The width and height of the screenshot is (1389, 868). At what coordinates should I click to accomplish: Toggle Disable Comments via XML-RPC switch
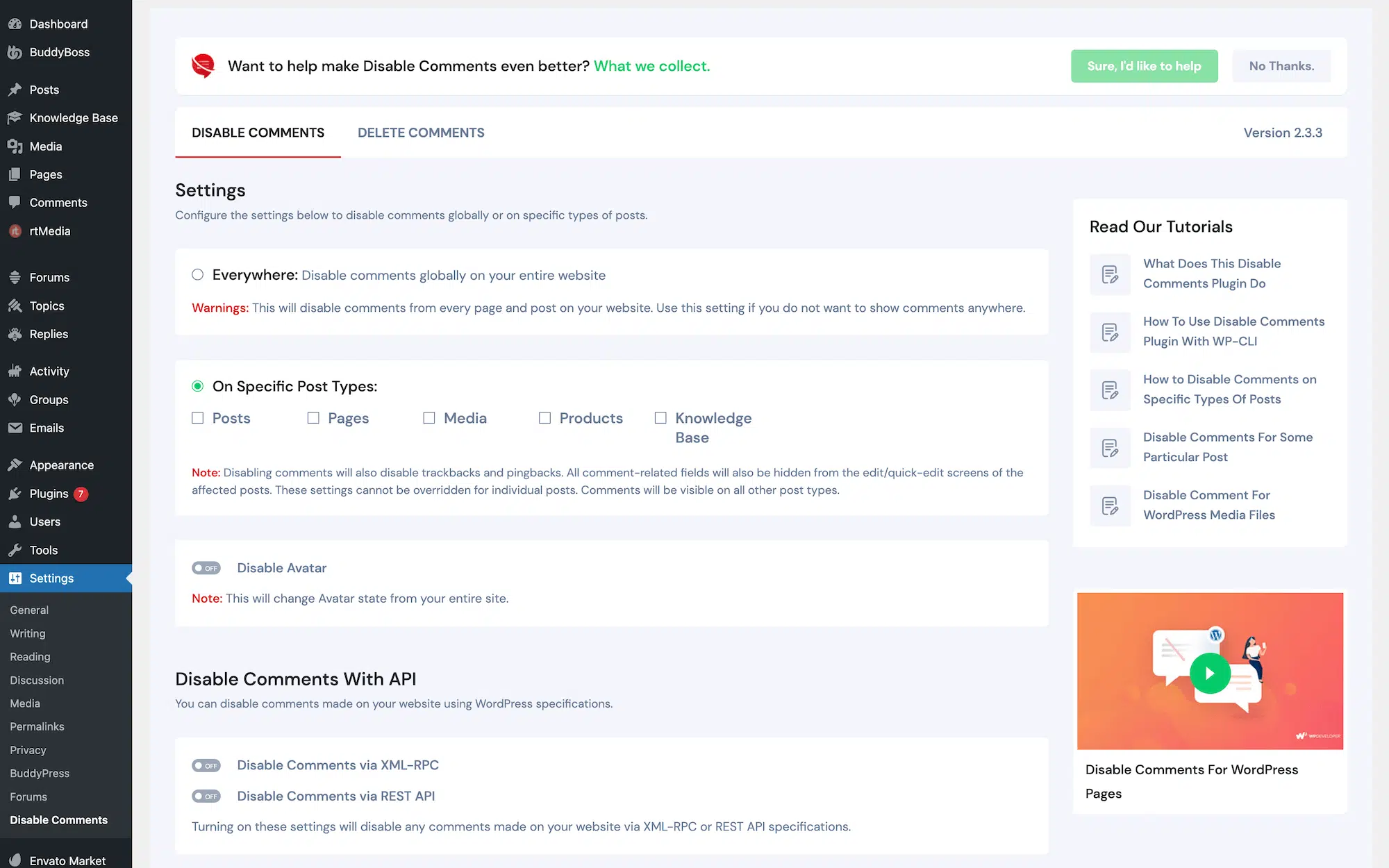click(x=206, y=765)
